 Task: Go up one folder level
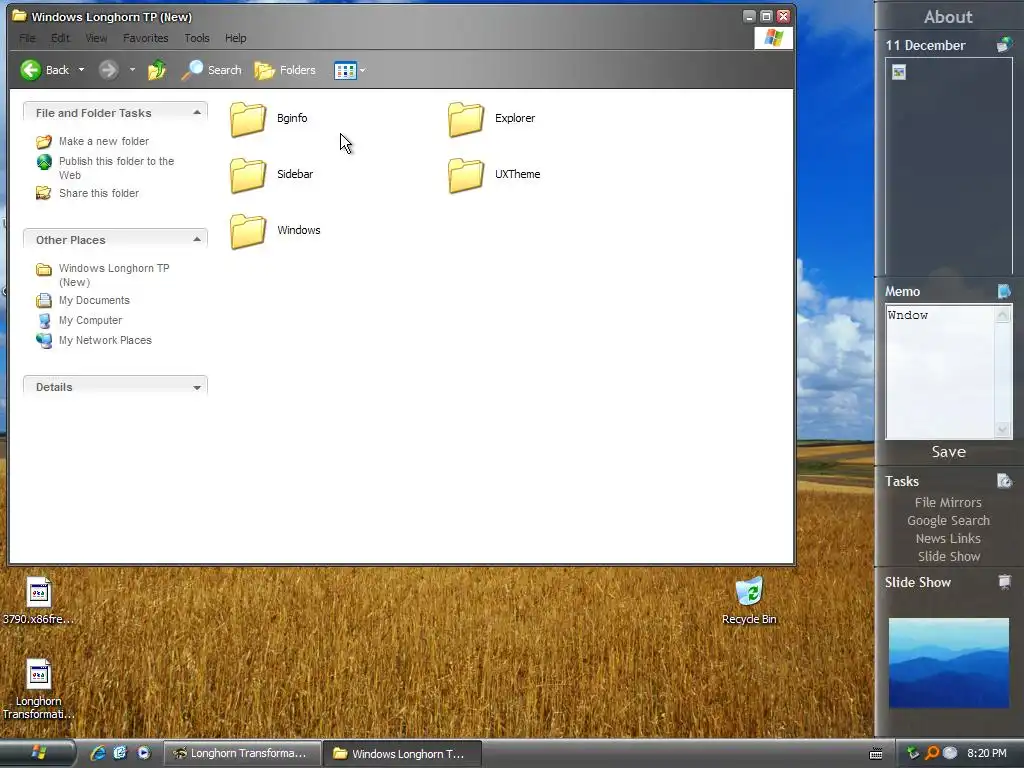pyautogui.click(x=157, y=70)
